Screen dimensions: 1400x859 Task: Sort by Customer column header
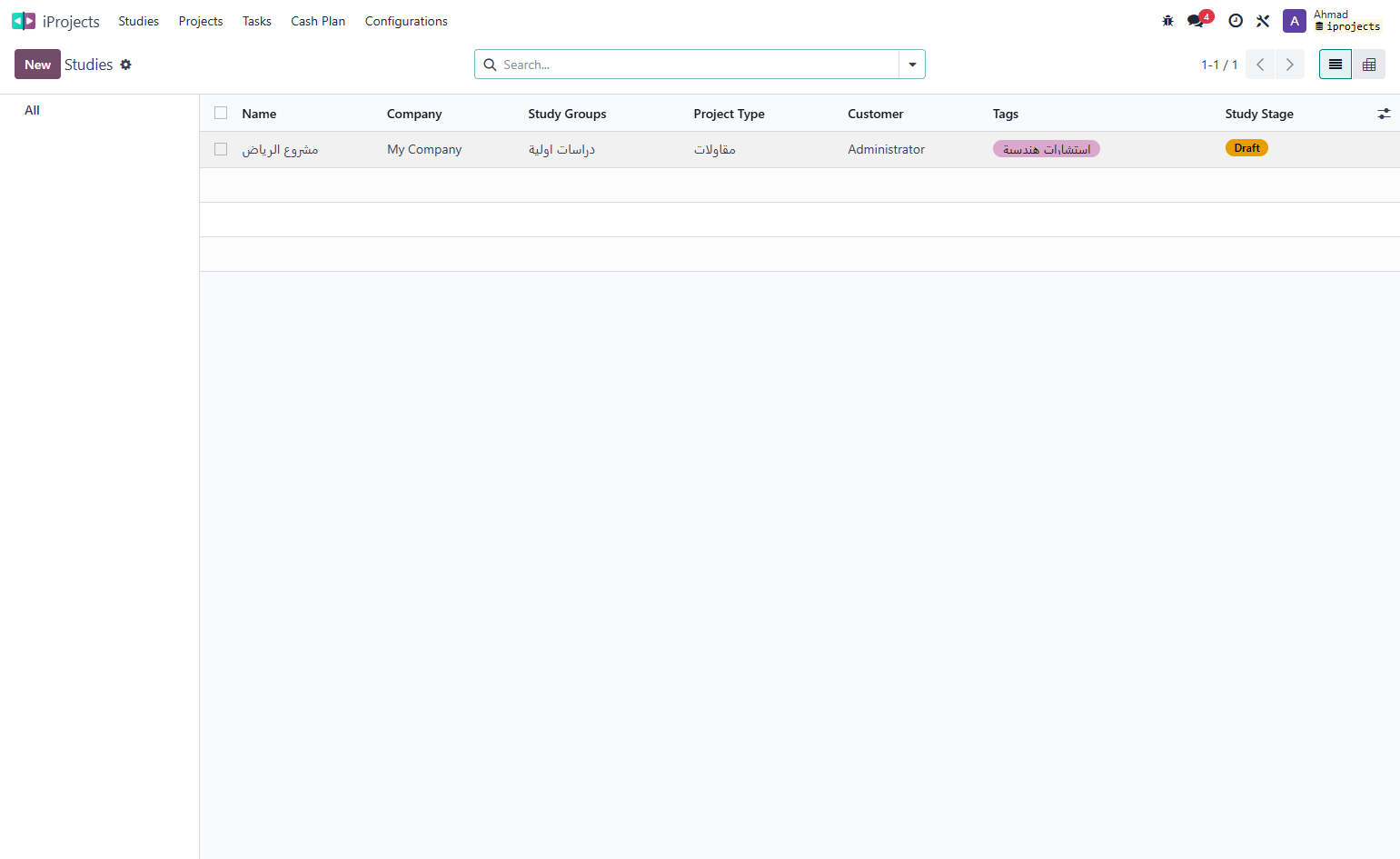pos(876,114)
